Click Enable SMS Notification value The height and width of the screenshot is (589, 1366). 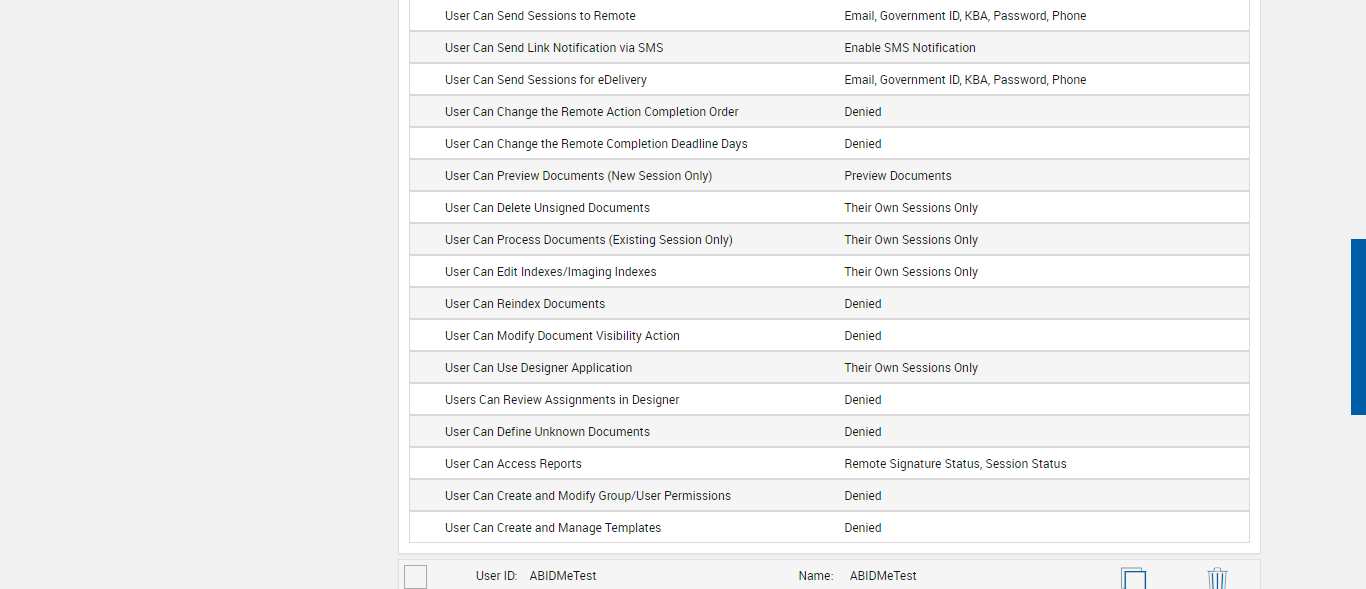coord(909,48)
